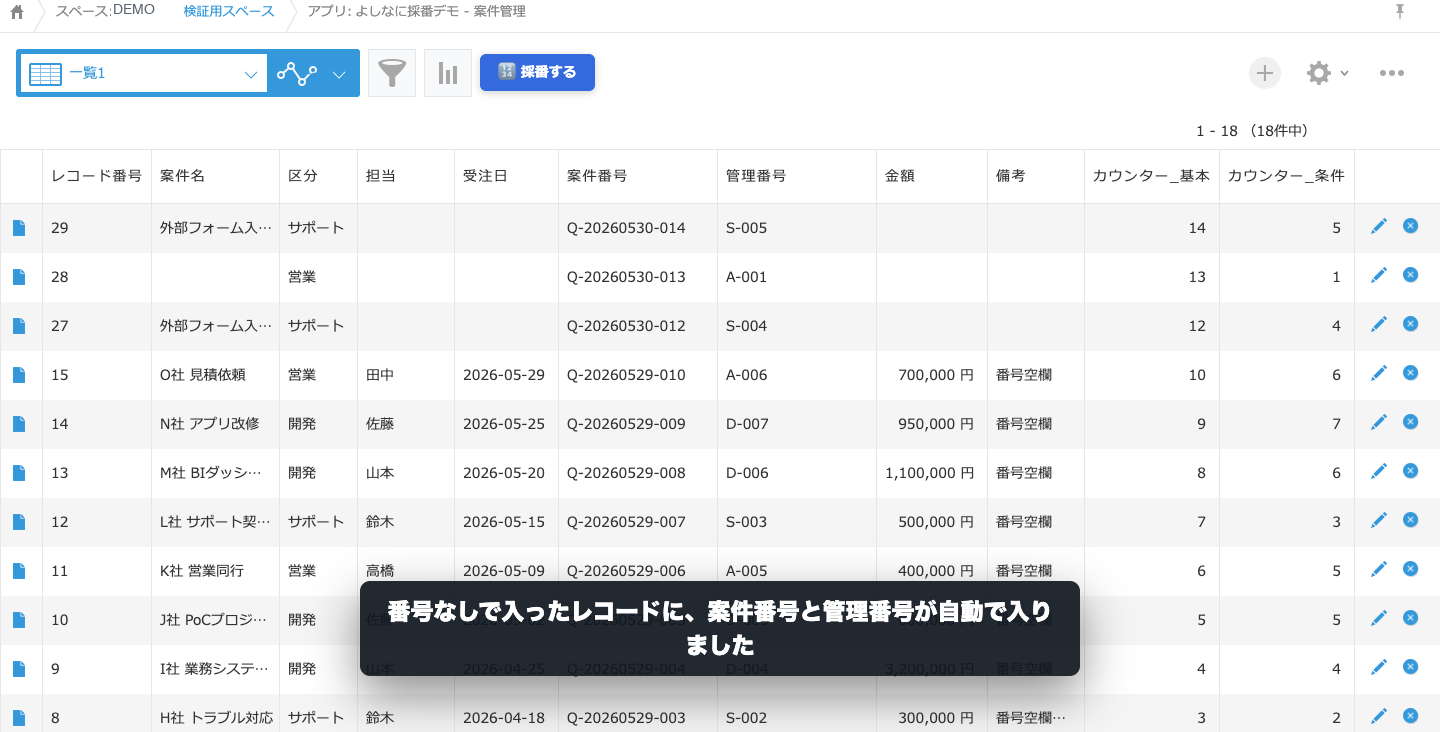Click case name O社 見積依頼

coord(203,375)
